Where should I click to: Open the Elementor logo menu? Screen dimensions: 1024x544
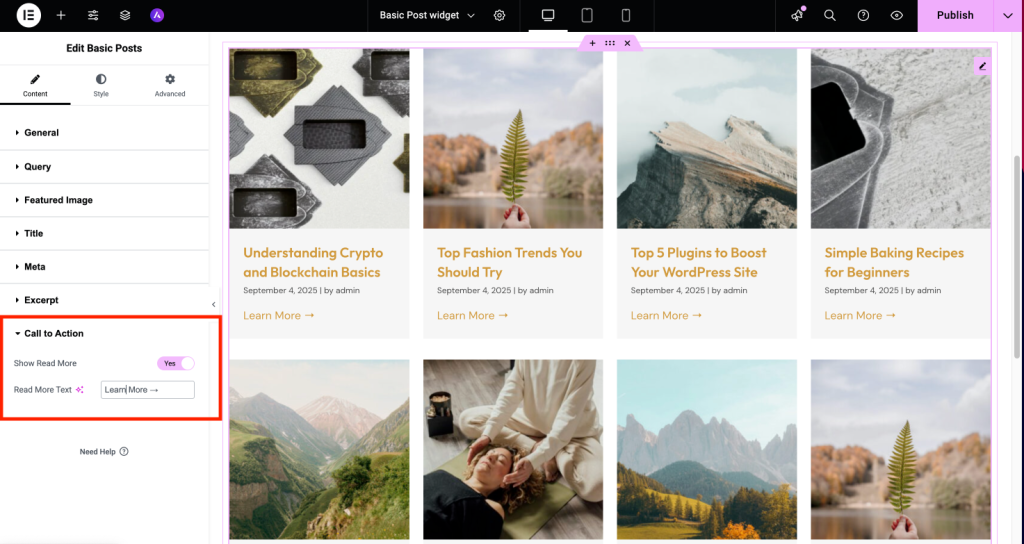tap(29, 15)
